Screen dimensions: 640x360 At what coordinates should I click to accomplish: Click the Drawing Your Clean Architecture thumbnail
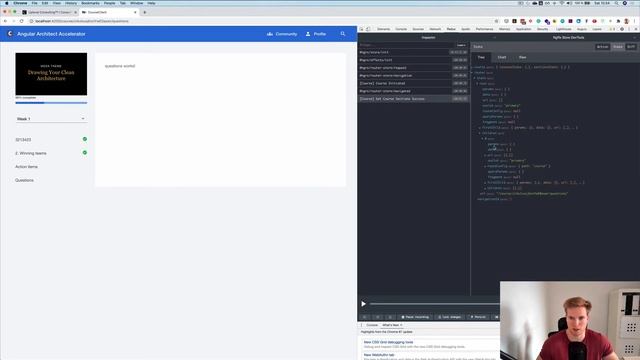(x=51, y=74)
